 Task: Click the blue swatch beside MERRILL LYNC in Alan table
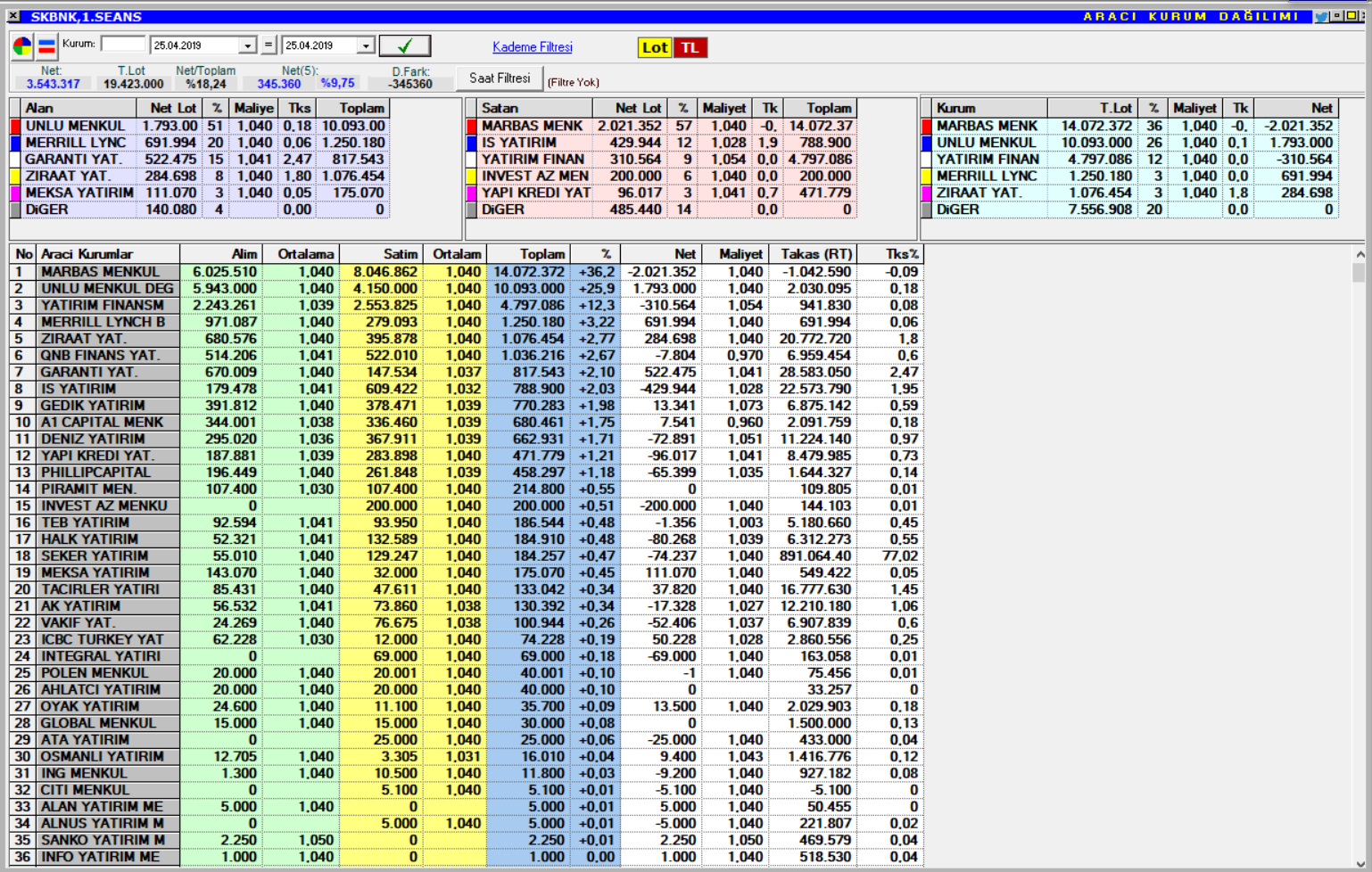15,143
